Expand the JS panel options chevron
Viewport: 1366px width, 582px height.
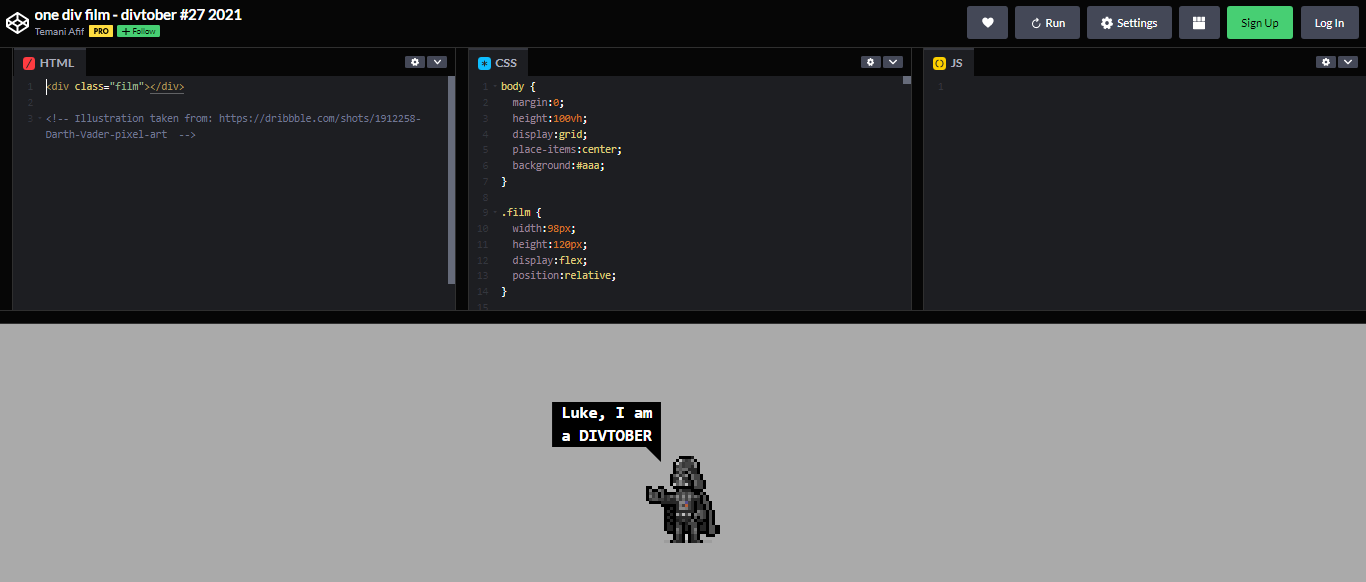pyautogui.click(x=1348, y=61)
